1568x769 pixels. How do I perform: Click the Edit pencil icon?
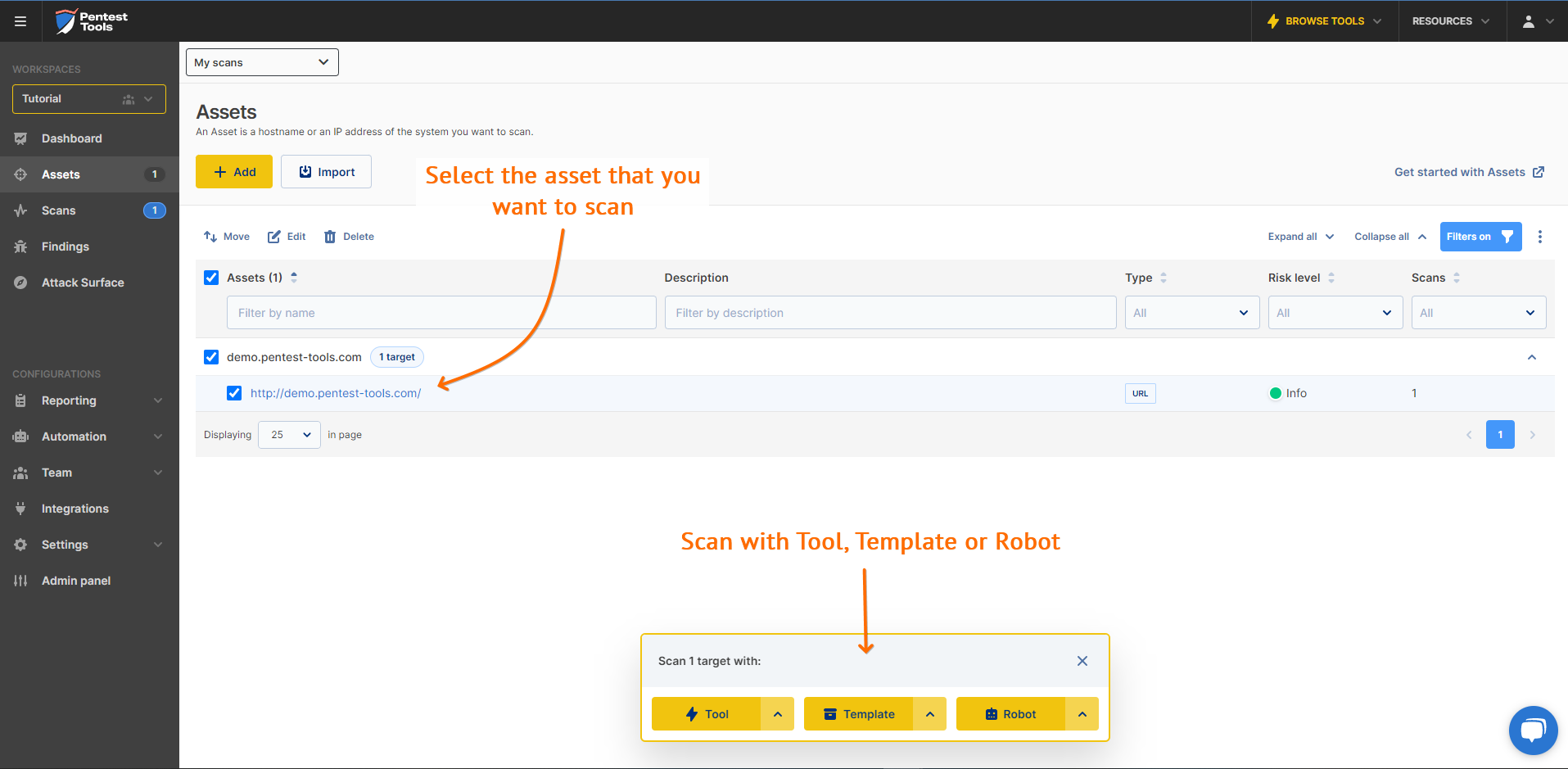point(274,237)
